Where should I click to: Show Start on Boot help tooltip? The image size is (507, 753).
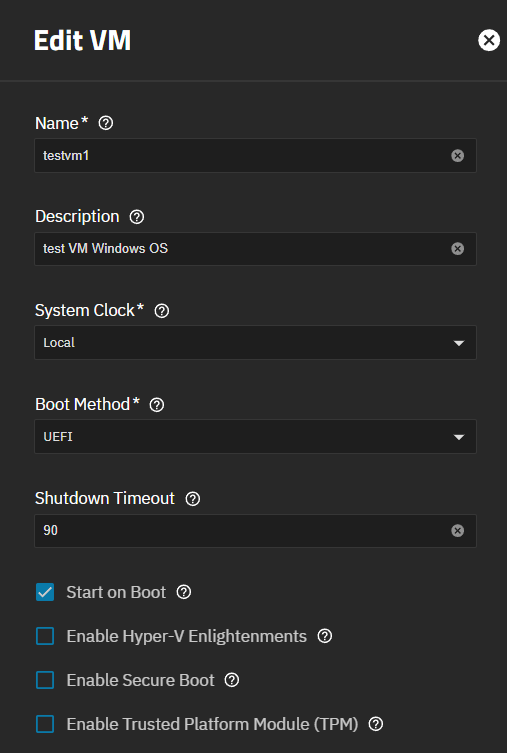coord(184,592)
